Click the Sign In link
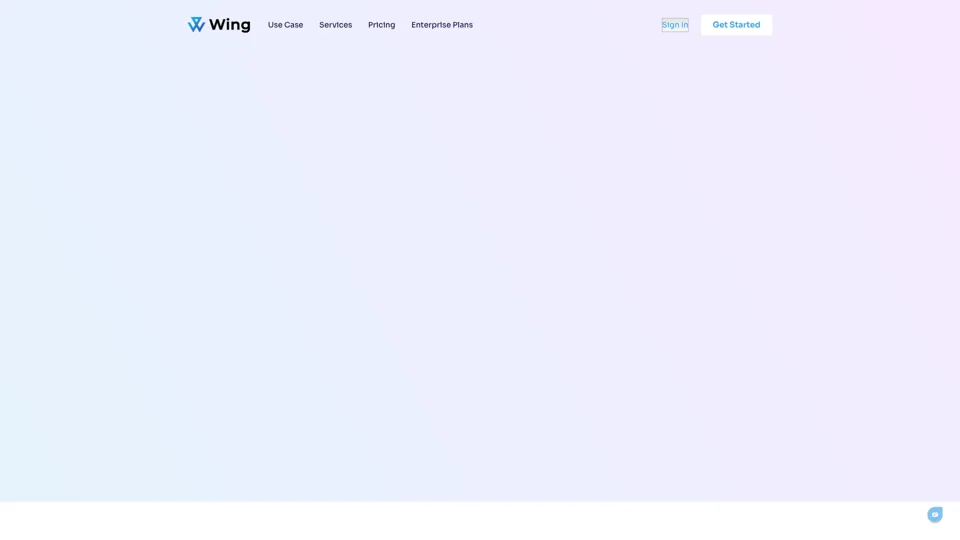 [675, 25]
